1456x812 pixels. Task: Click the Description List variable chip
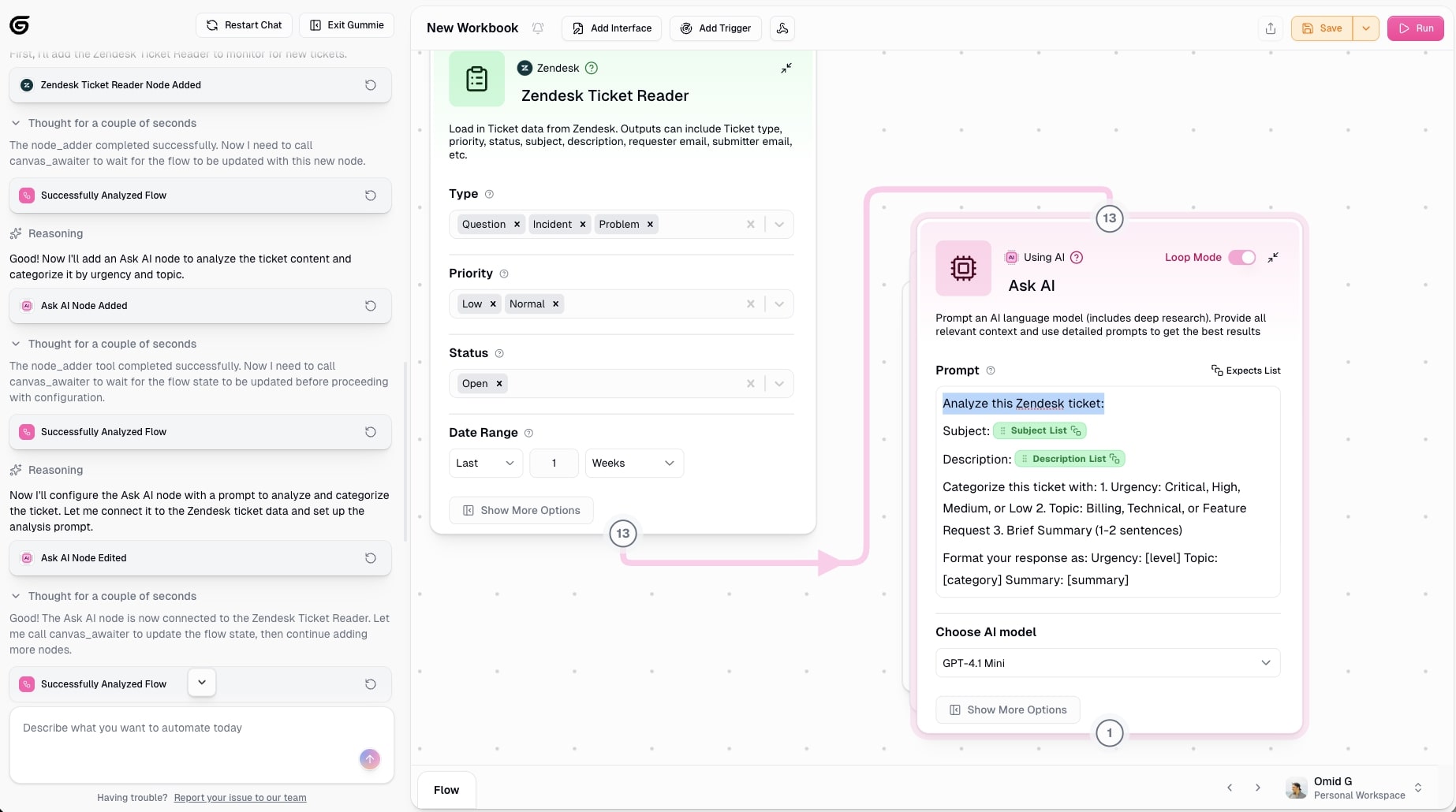coord(1070,459)
